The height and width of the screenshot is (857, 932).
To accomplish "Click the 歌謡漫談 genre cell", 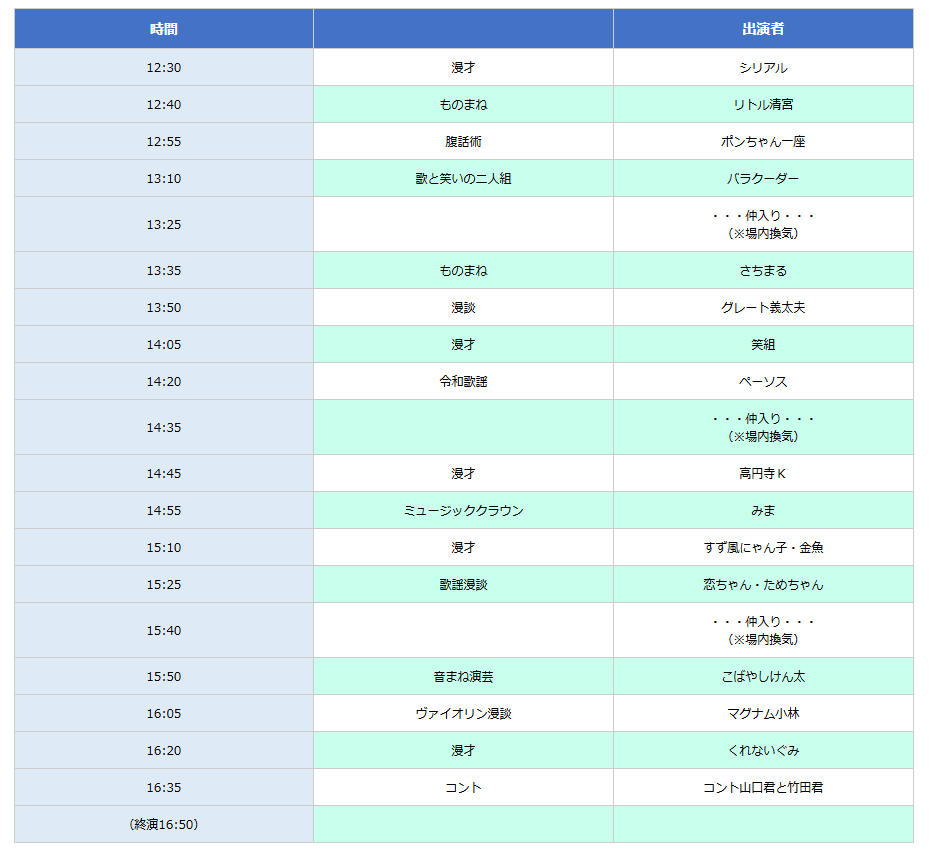I will (x=464, y=584).
